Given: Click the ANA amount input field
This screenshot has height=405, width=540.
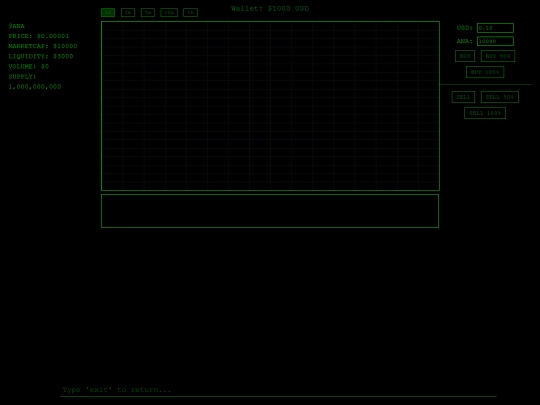Looking at the screenshot, I should (495, 41).
